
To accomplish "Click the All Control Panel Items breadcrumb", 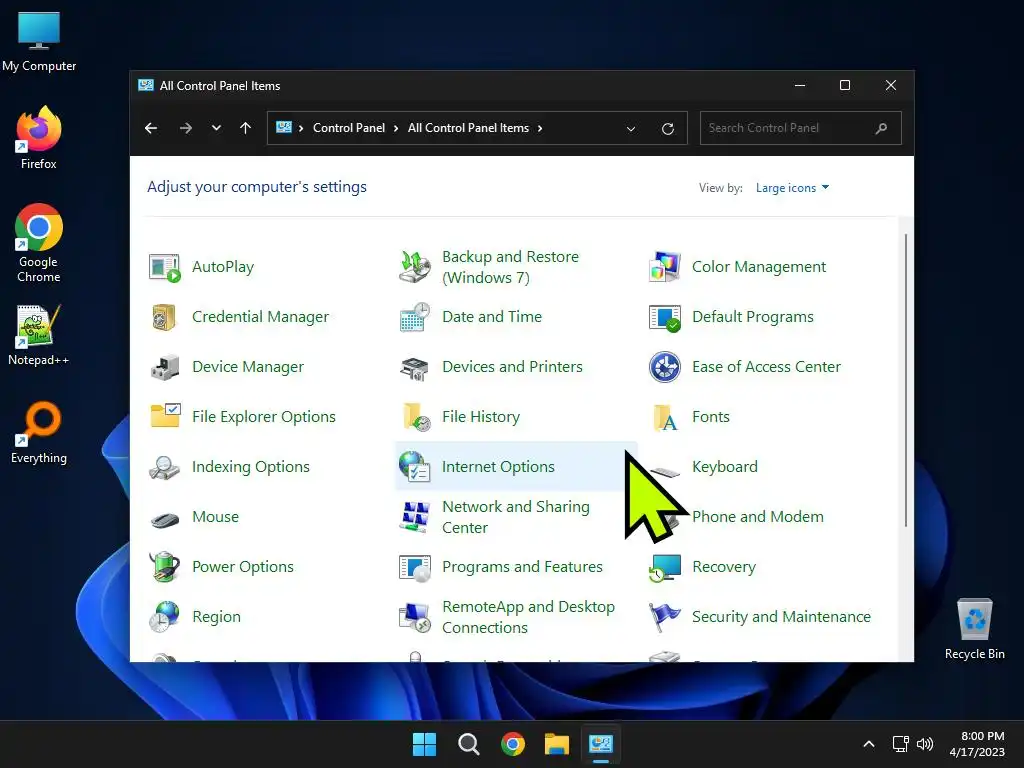I will 468,128.
